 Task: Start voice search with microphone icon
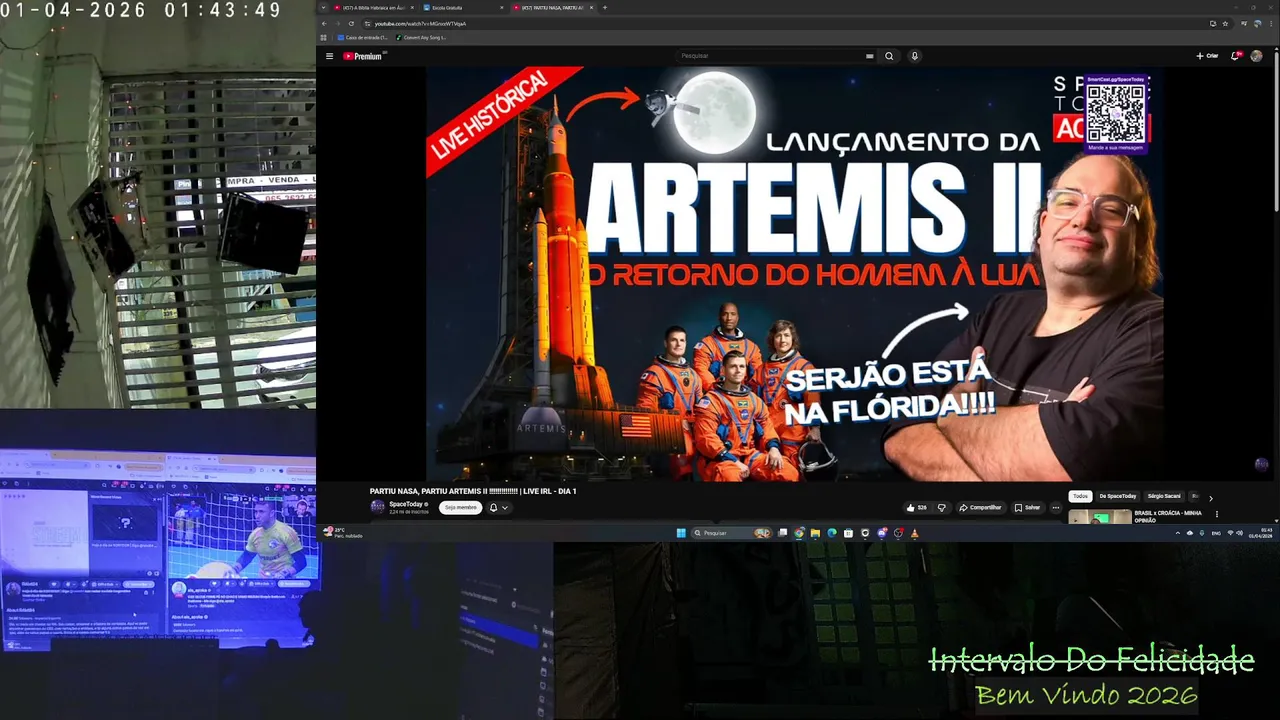pos(914,56)
